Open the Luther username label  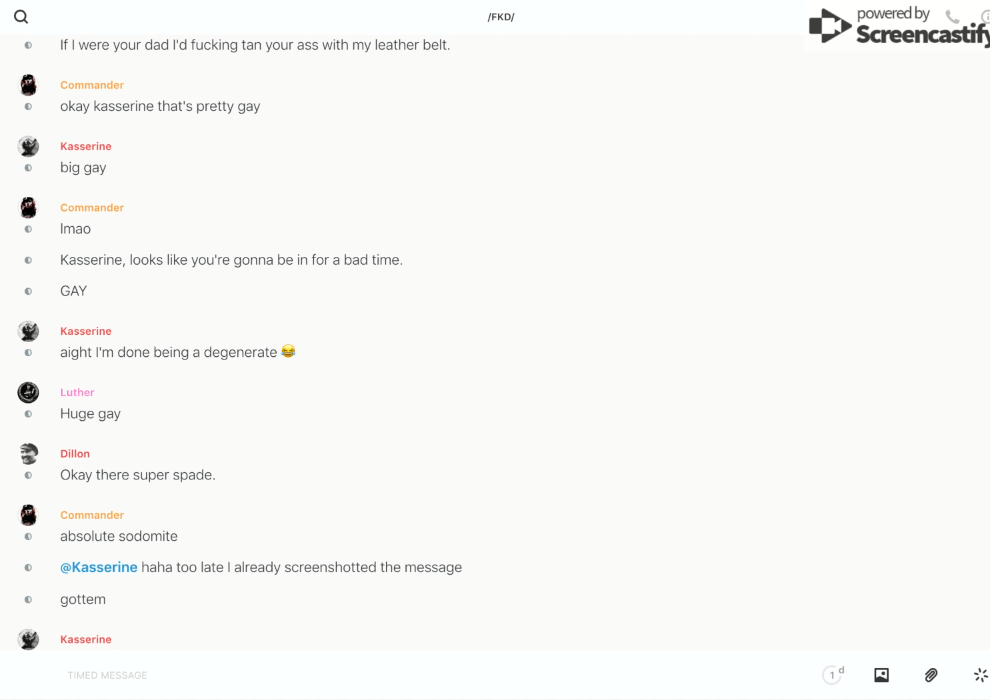point(77,392)
